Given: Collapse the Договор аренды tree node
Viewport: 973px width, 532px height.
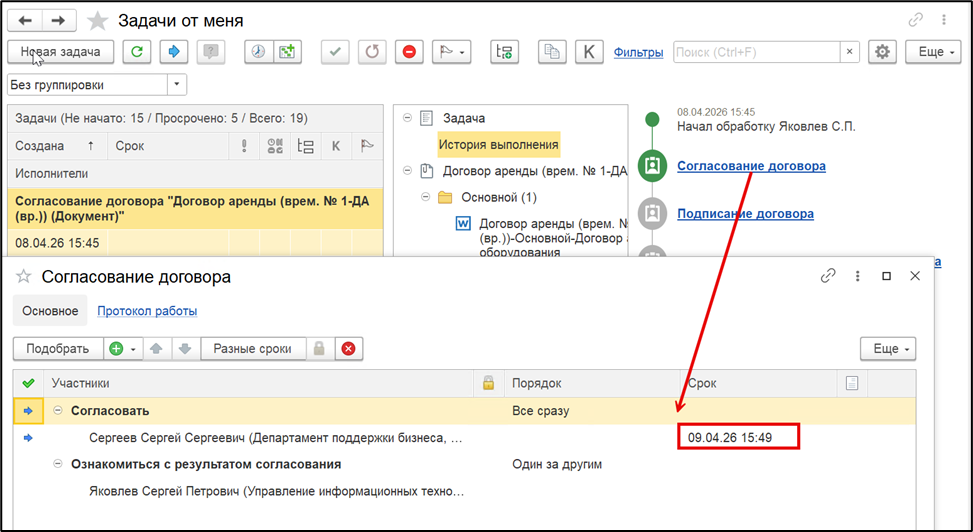Looking at the screenshot, I should (408, 170).
